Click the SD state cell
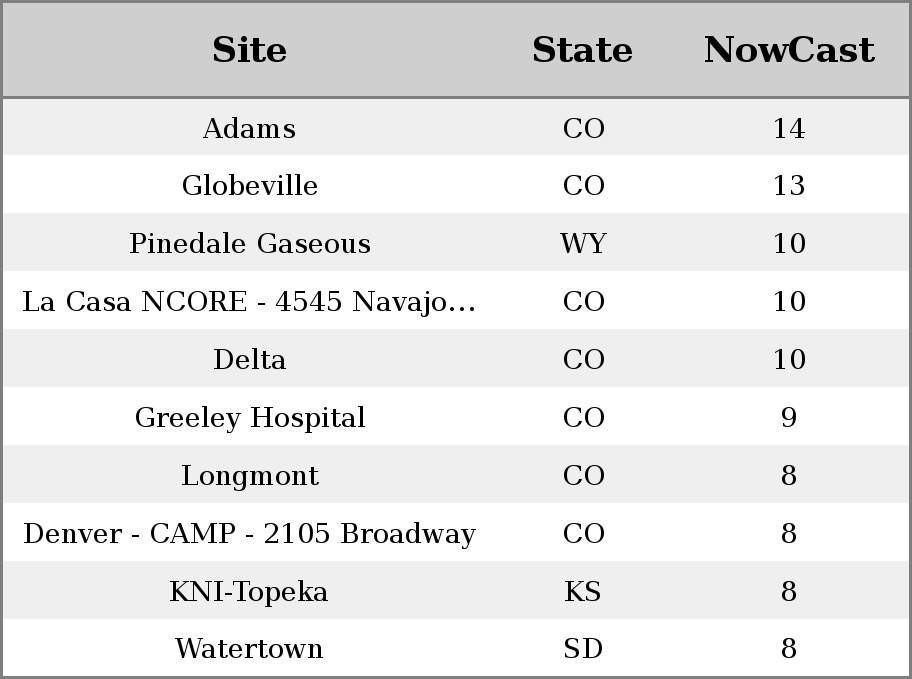Image resolution: width=912 pixels, height=679 pixels. coord(583,648)
